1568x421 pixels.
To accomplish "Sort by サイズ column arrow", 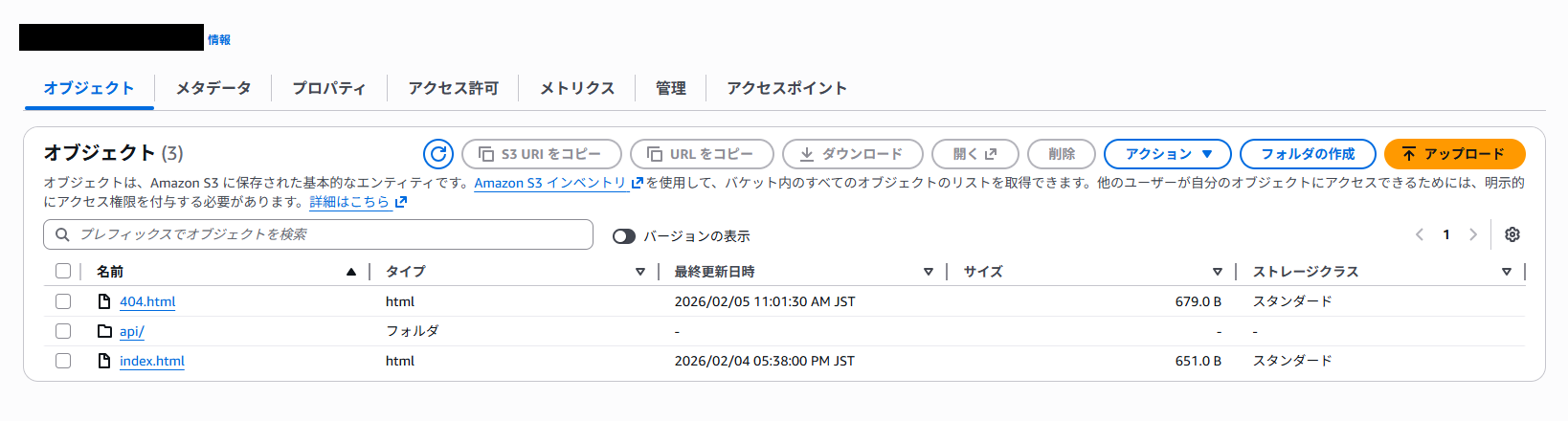I will click(x=1217, y=272).
